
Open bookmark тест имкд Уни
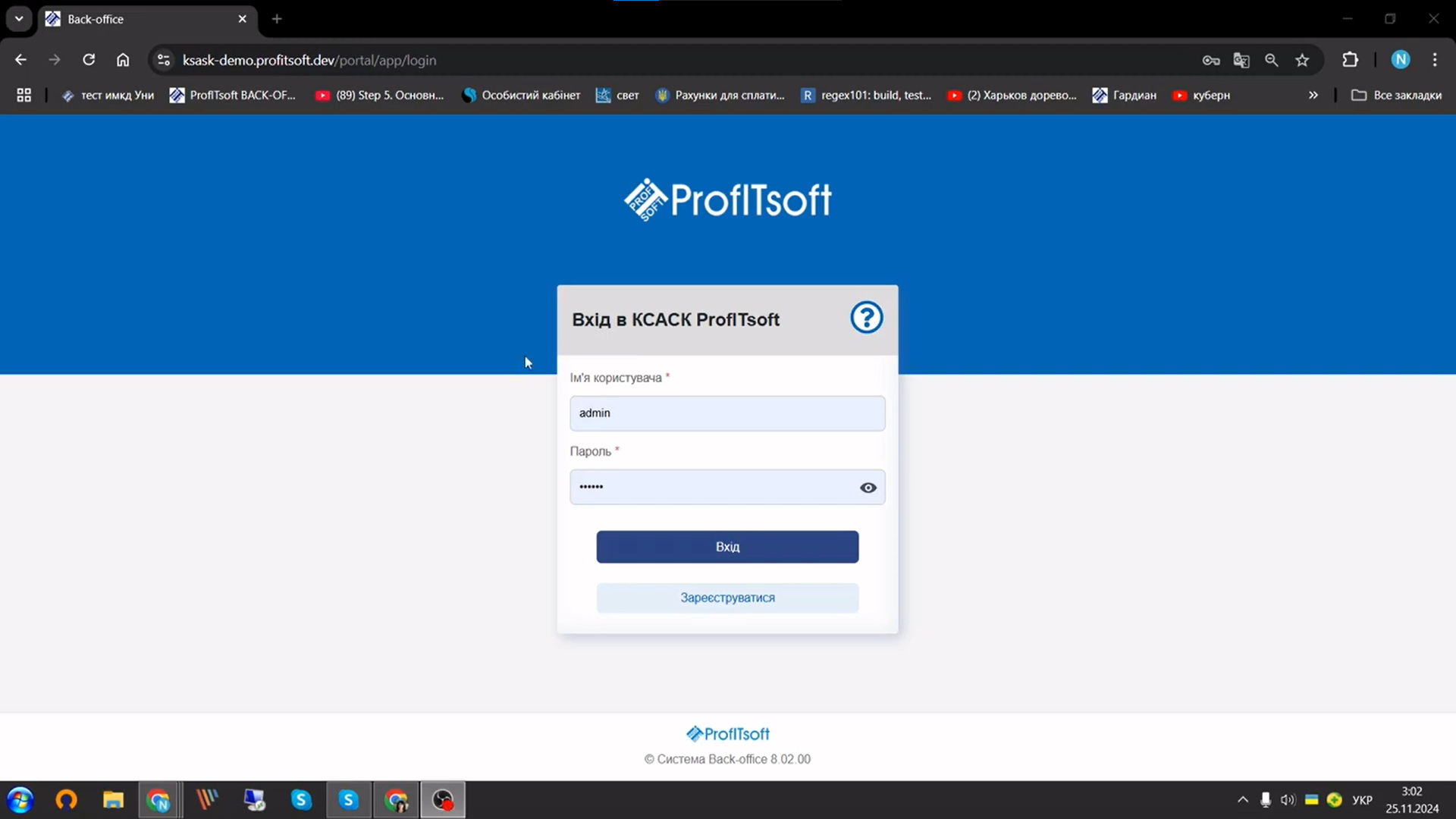click(108, 95)
